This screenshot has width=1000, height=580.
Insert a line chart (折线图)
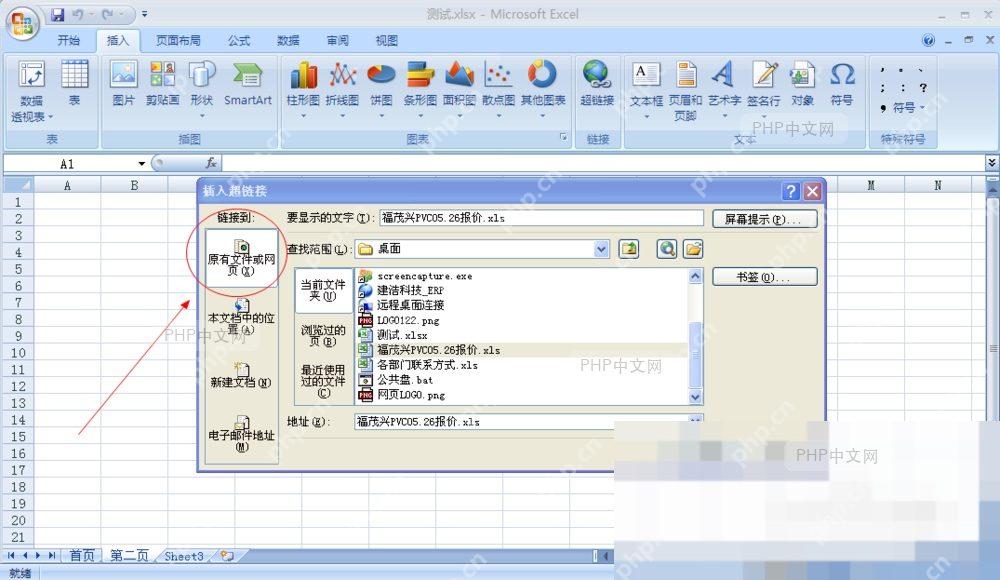(342, 88)
